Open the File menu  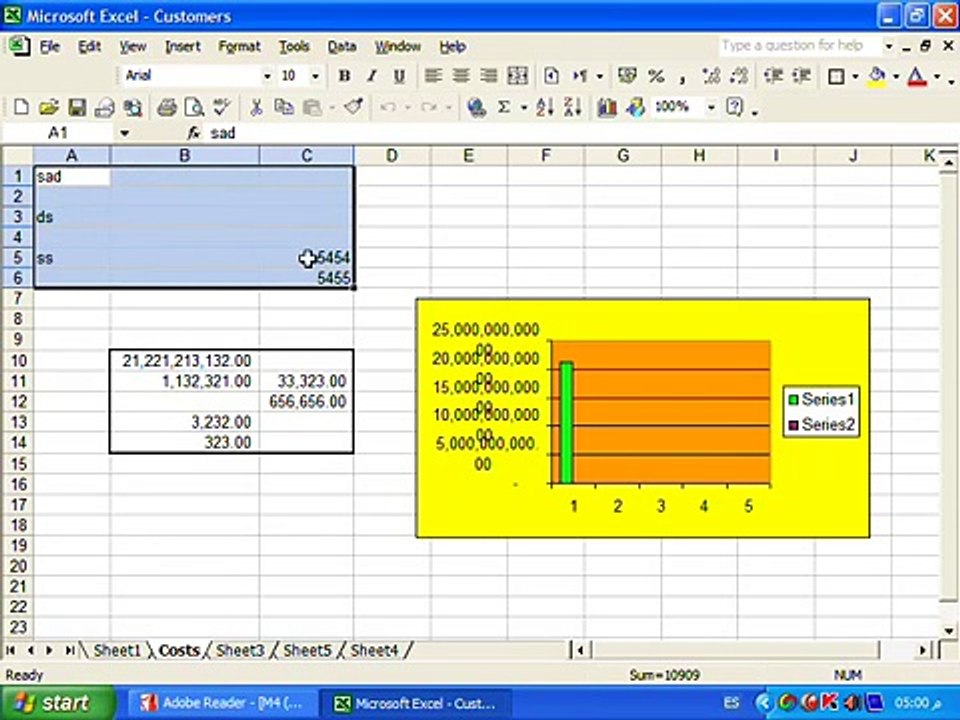tap(49, 47)
